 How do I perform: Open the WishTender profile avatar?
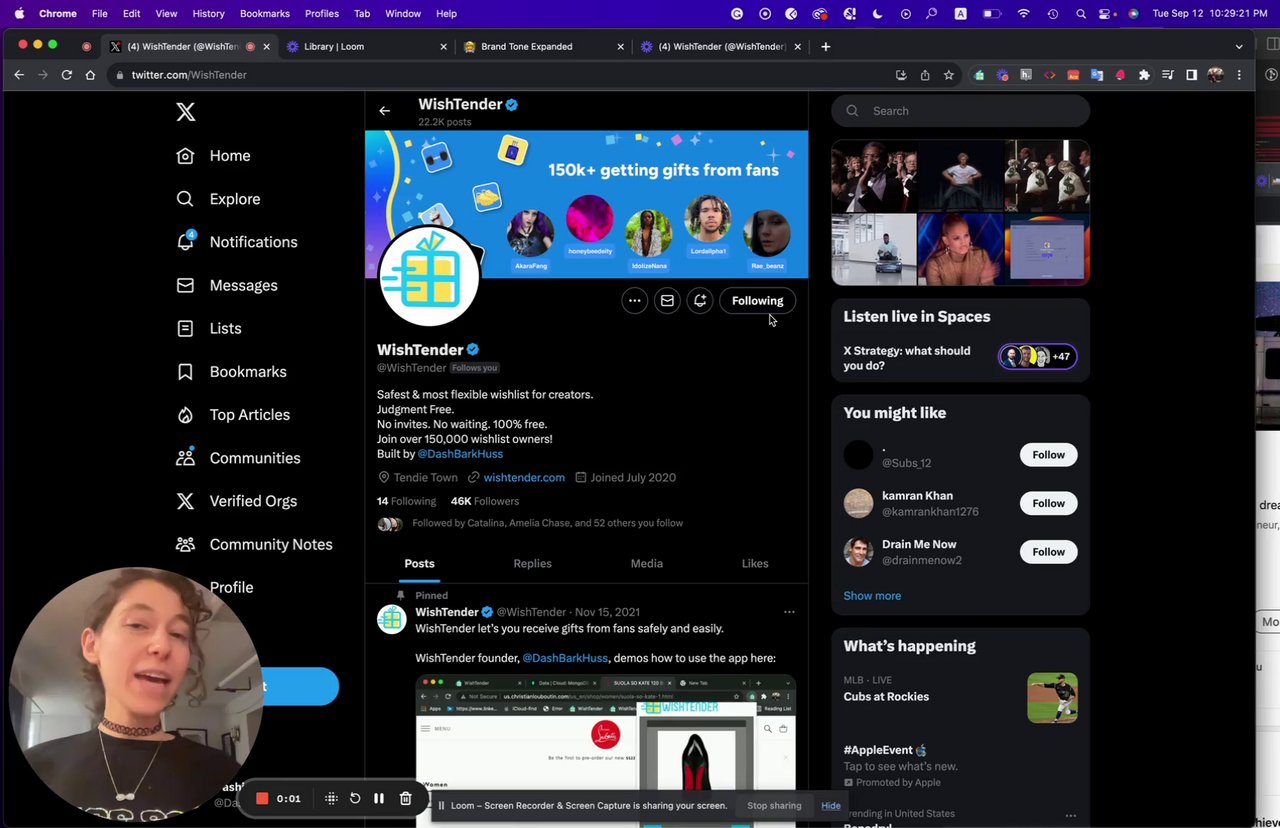pyautogui.click(x=429, y=277)
